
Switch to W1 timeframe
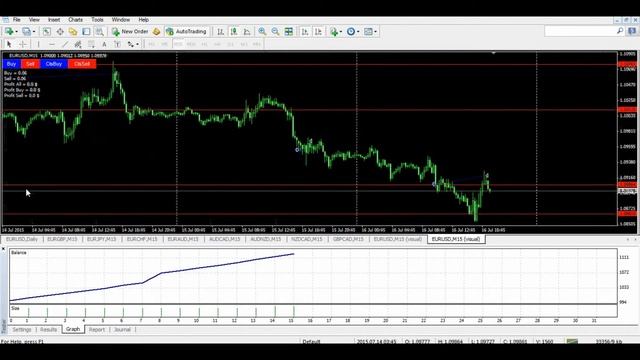tap(244, 44)
